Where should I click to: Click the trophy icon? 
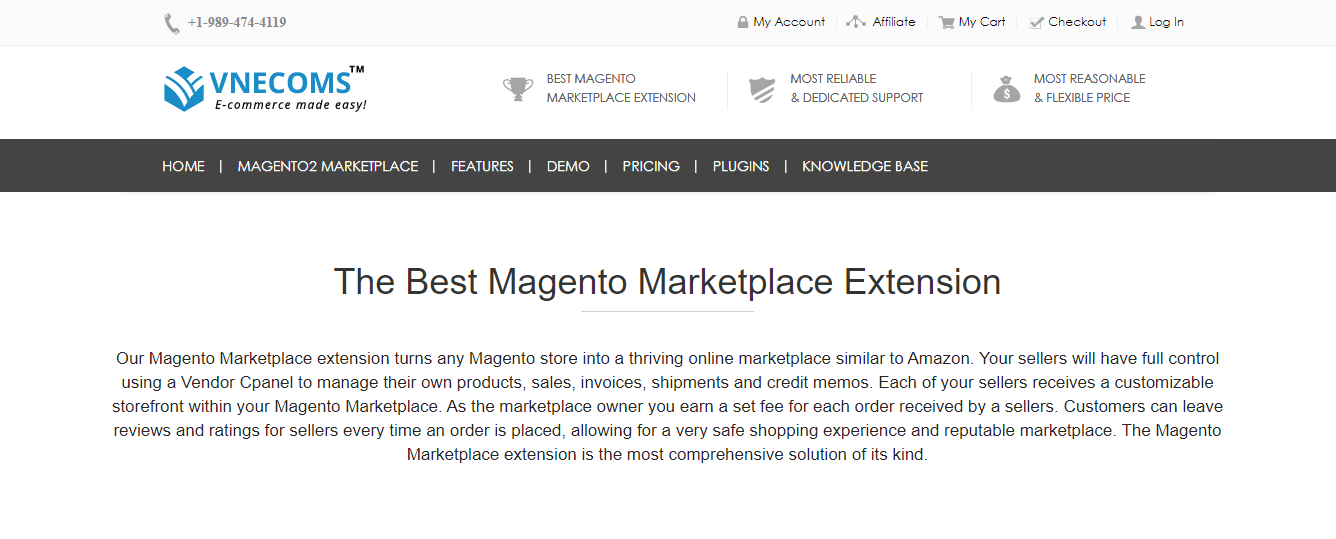(518, 89)
